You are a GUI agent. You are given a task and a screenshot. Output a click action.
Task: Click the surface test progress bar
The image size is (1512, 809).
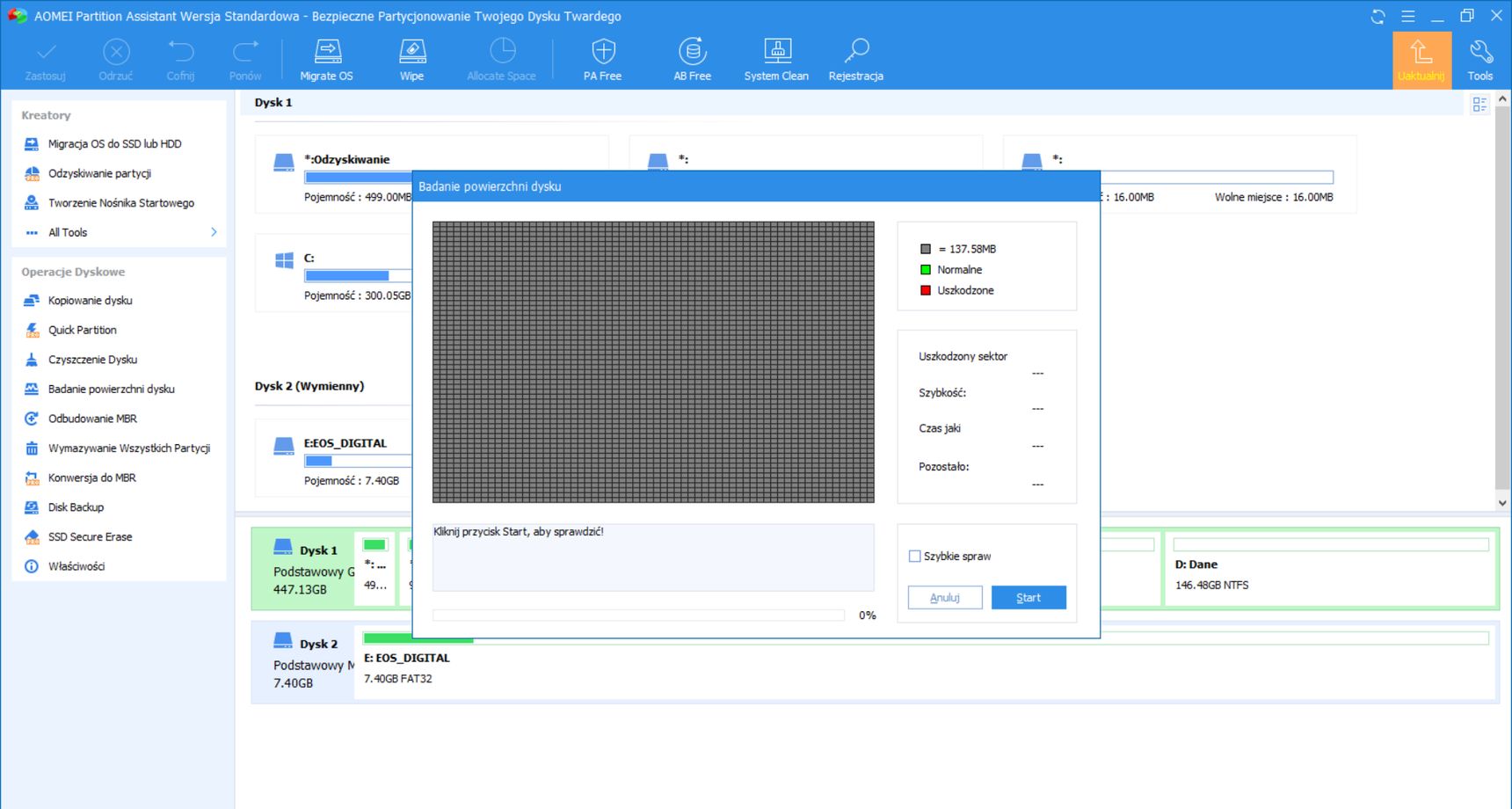(x=638, y=616)
